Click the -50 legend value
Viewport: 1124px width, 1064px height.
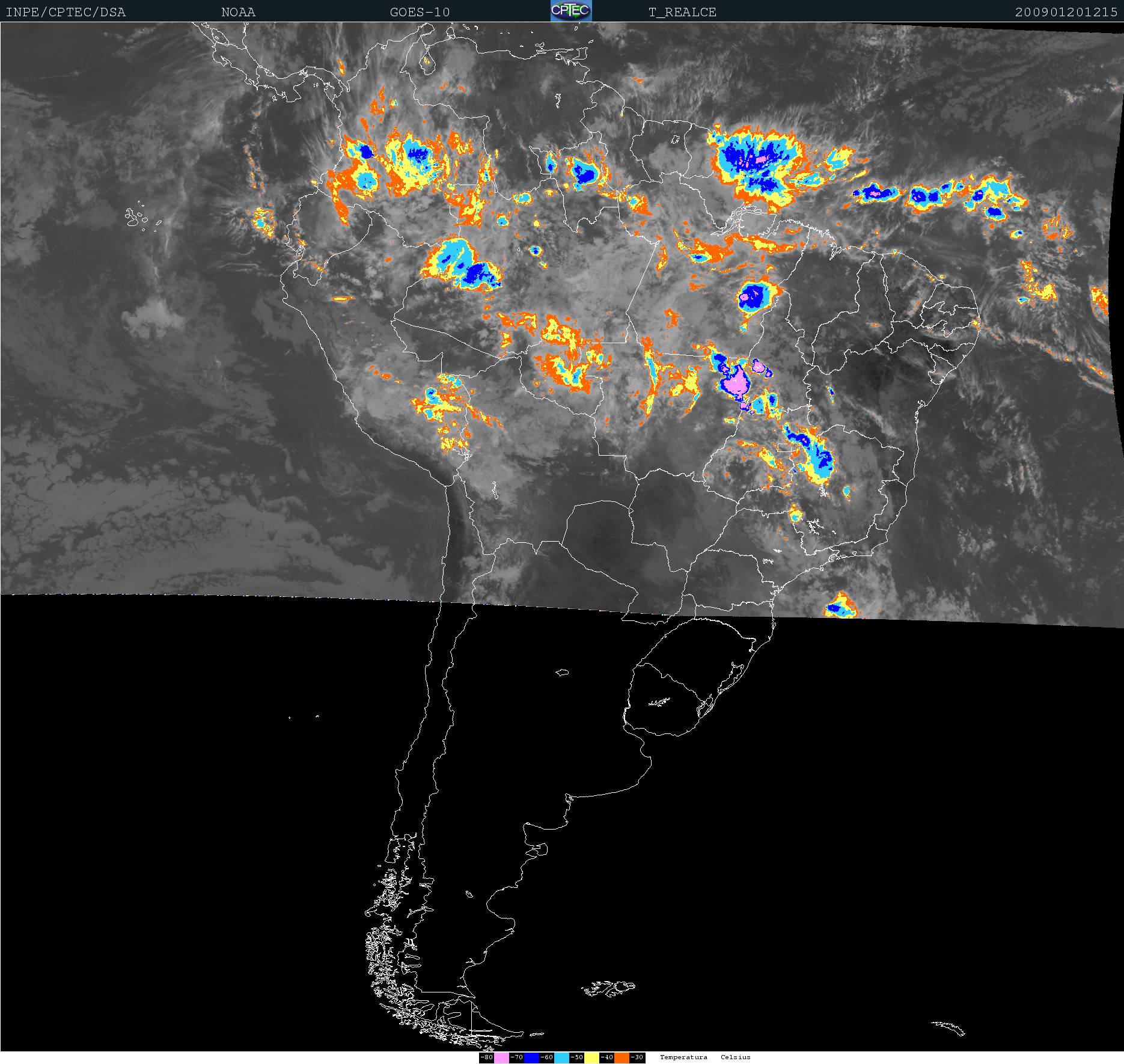click(576, 1057)
